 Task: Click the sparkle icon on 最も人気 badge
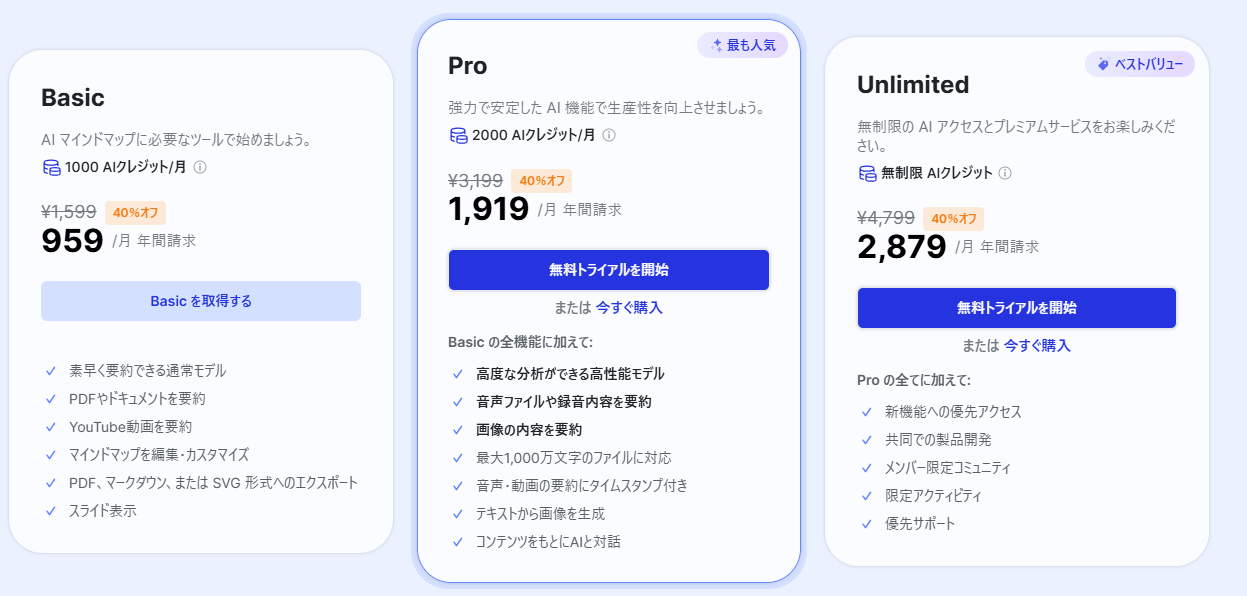click(x=716, y=45)
